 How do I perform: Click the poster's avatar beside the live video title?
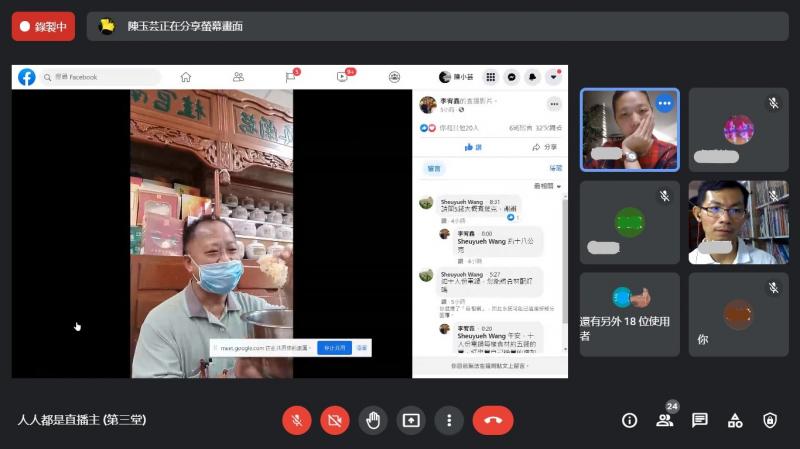pos(428,105)
